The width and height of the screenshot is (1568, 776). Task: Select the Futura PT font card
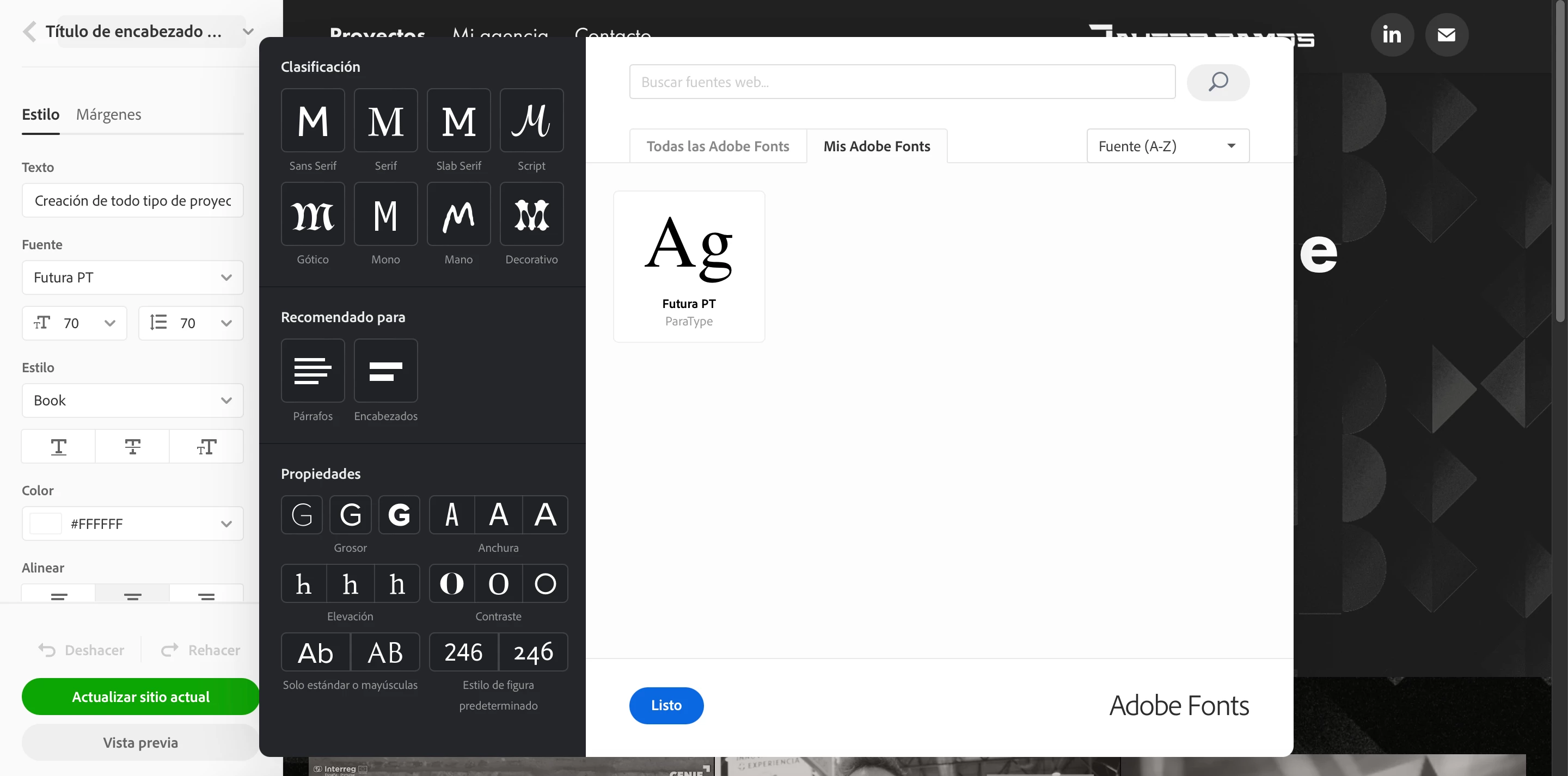point(688,267)
